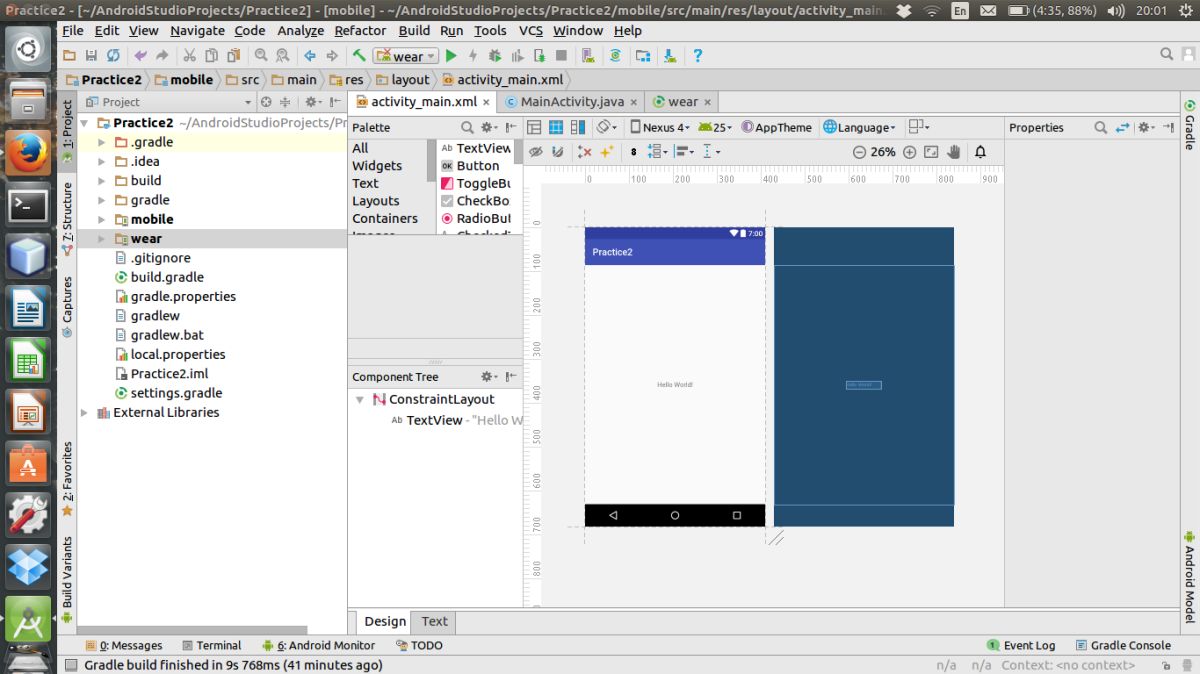The height and width of the screenshot is (674, 1200).
Task: Show Design and Blueprint together icon
Action: point(576,127)
